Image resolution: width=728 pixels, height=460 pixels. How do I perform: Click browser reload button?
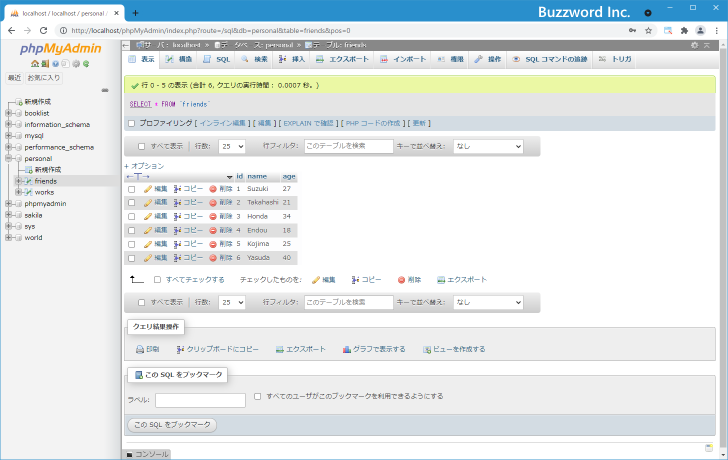coord(43,31)
